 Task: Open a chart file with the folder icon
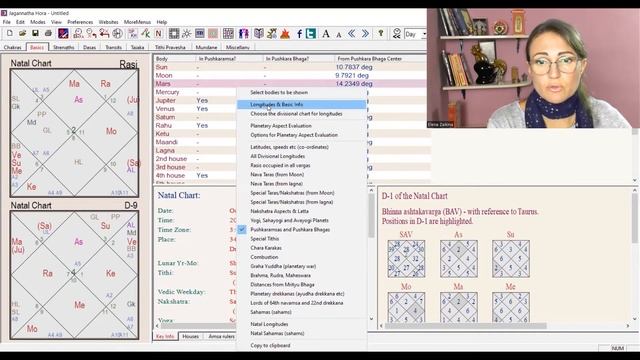[x=22, y=33]
